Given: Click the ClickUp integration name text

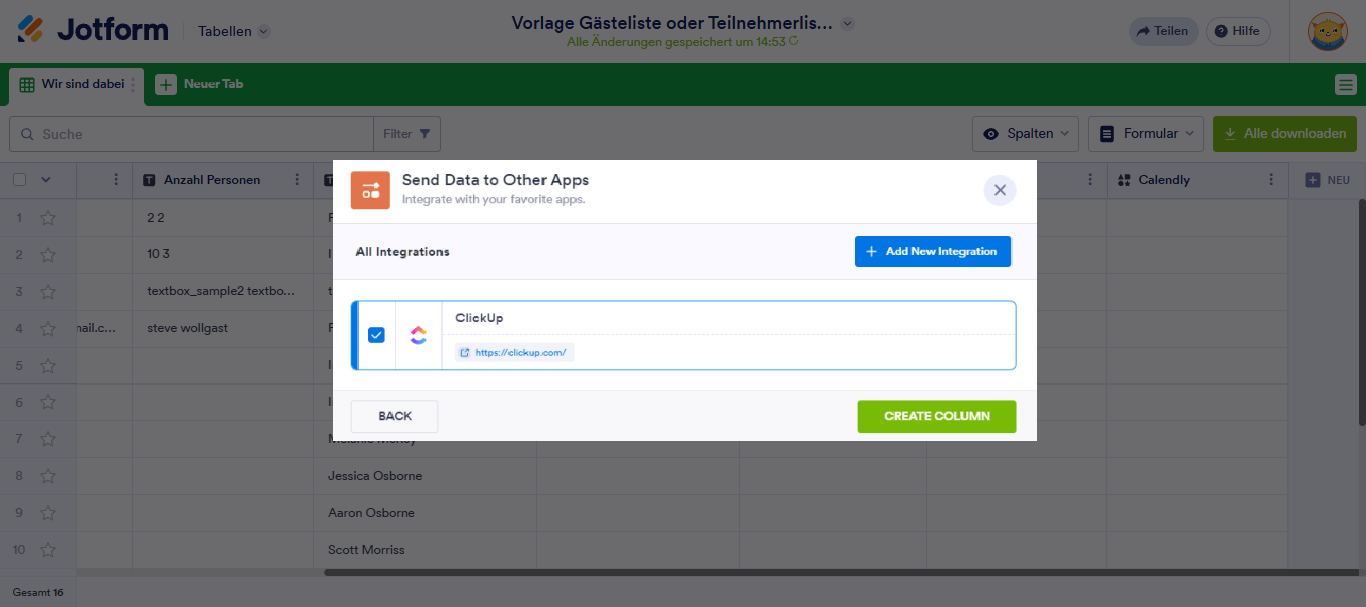Looking at the screenshot, I should pos(479,318).
